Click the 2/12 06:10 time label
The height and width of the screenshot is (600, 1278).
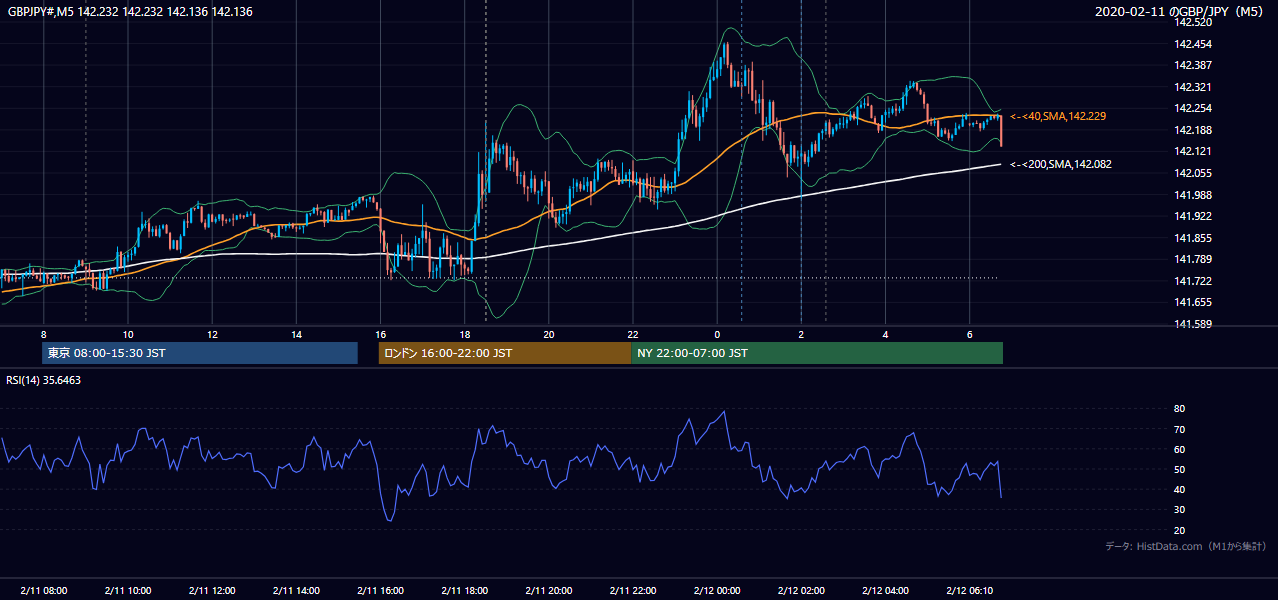[969, 590]
